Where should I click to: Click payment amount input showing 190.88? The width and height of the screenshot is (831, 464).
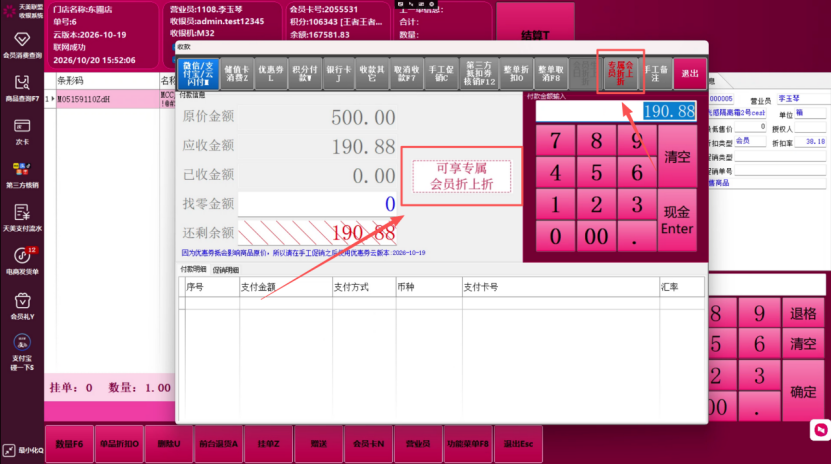click(x=616, y=111)
